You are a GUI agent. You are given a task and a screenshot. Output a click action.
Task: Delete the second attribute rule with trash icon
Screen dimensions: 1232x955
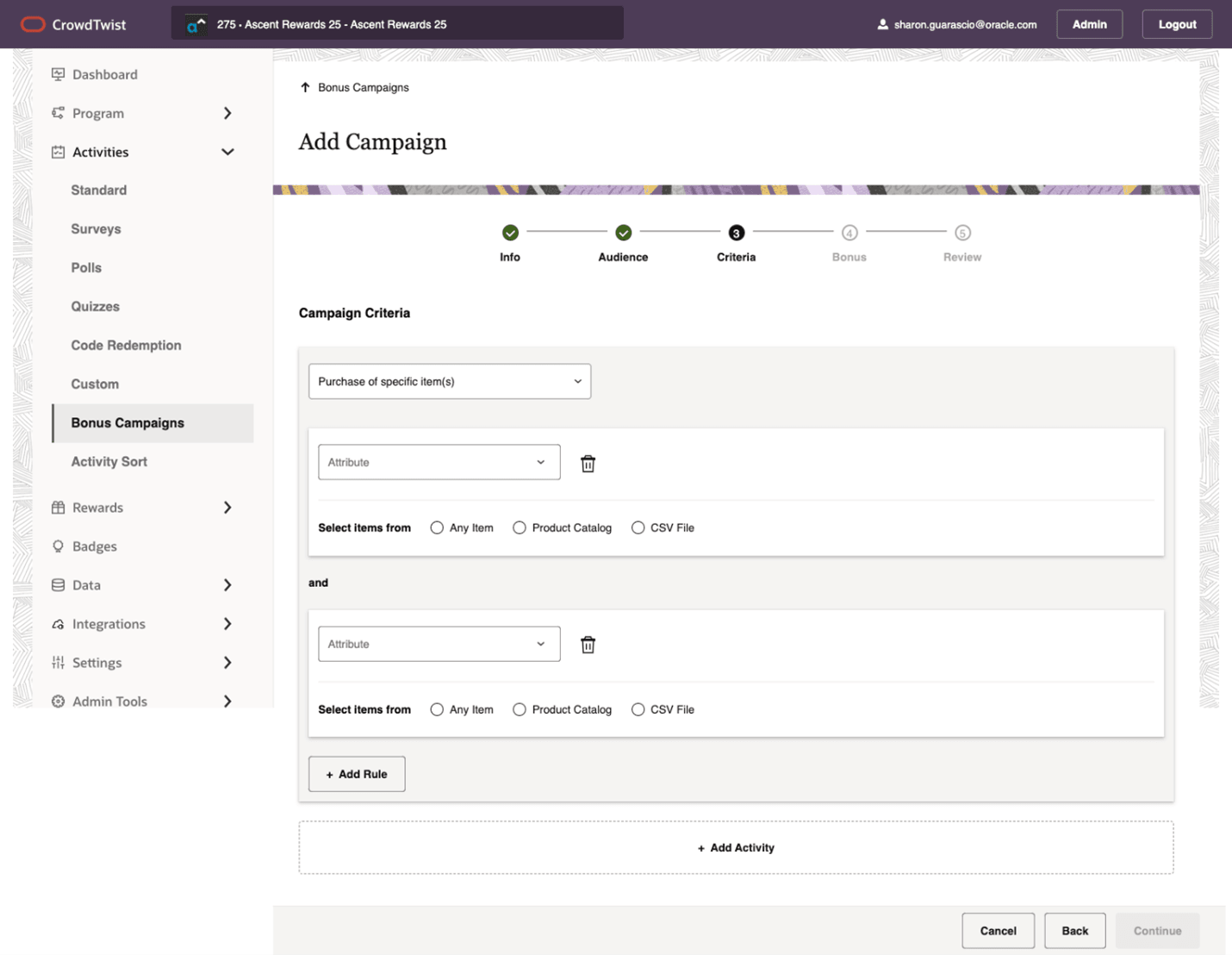588,645
